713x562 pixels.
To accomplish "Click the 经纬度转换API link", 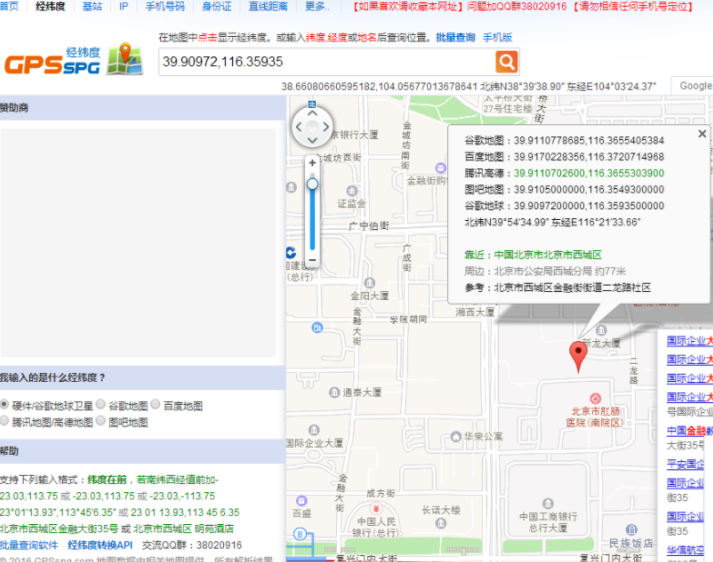I will (x=100, y=545).
